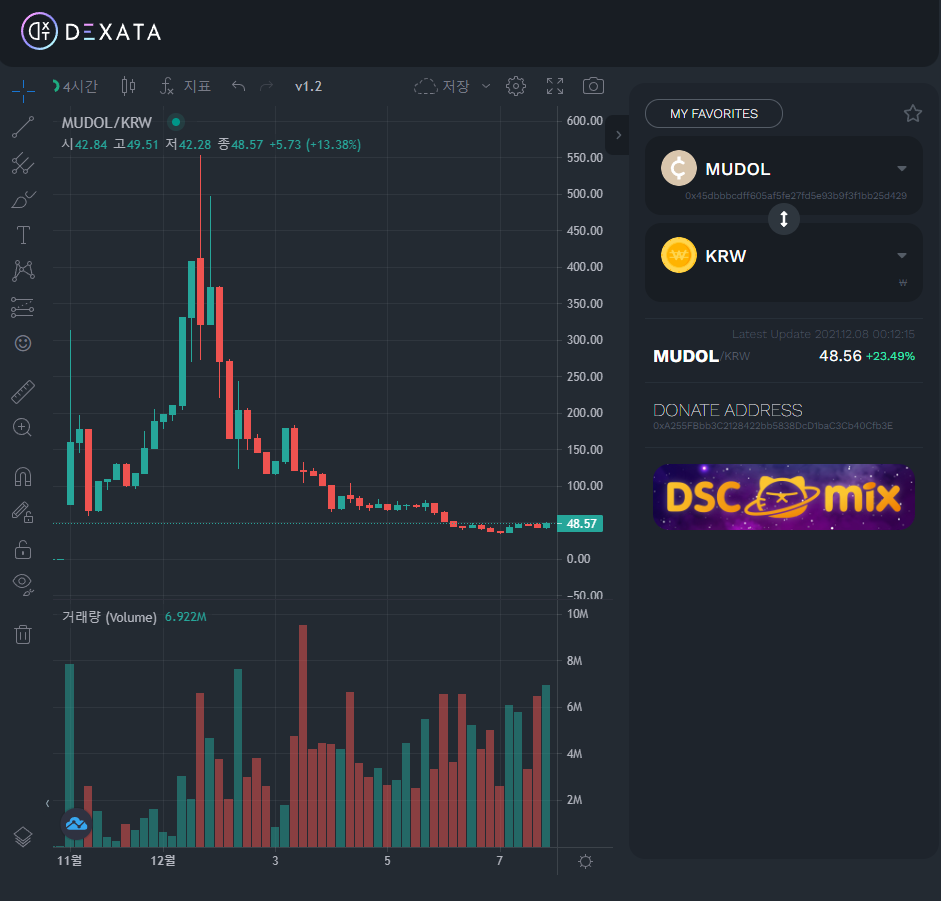Open the time axis settings gear
Image resolution: width=941 pixels, height=901 pixels.
coord(585,862)
